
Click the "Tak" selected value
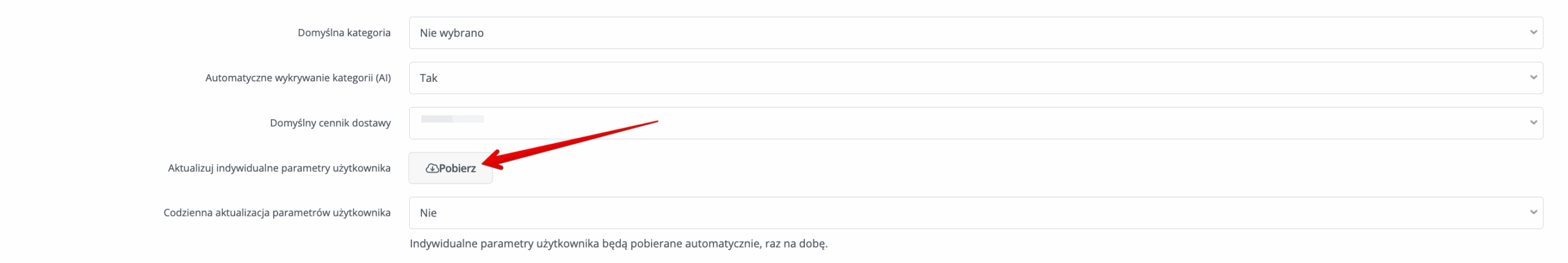pyautogui.click(x=428, y=78)
